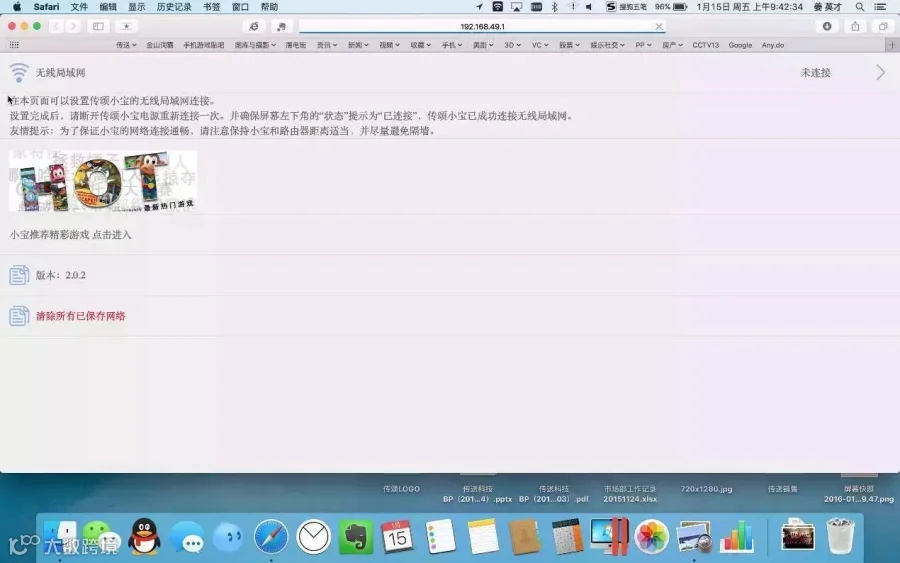Screen dimensions: 900x563
Task: Open the Calendar app showing 15
Action: pyautogui.click(x=397, y=537)
